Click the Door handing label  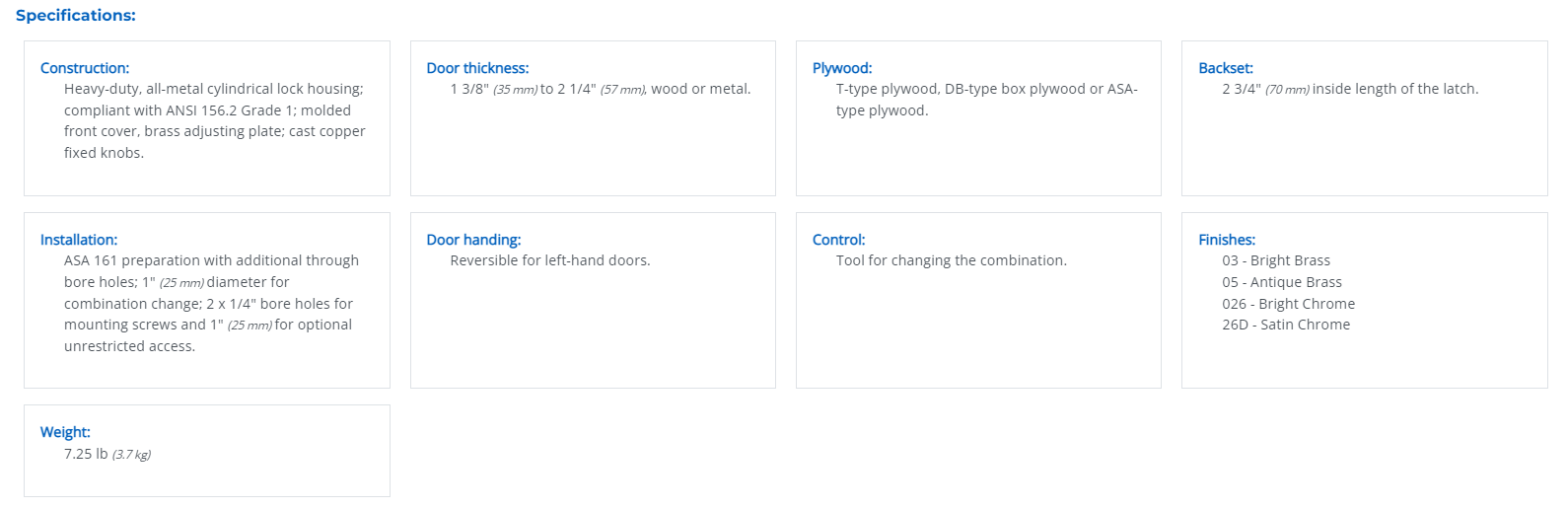(473, 240)
